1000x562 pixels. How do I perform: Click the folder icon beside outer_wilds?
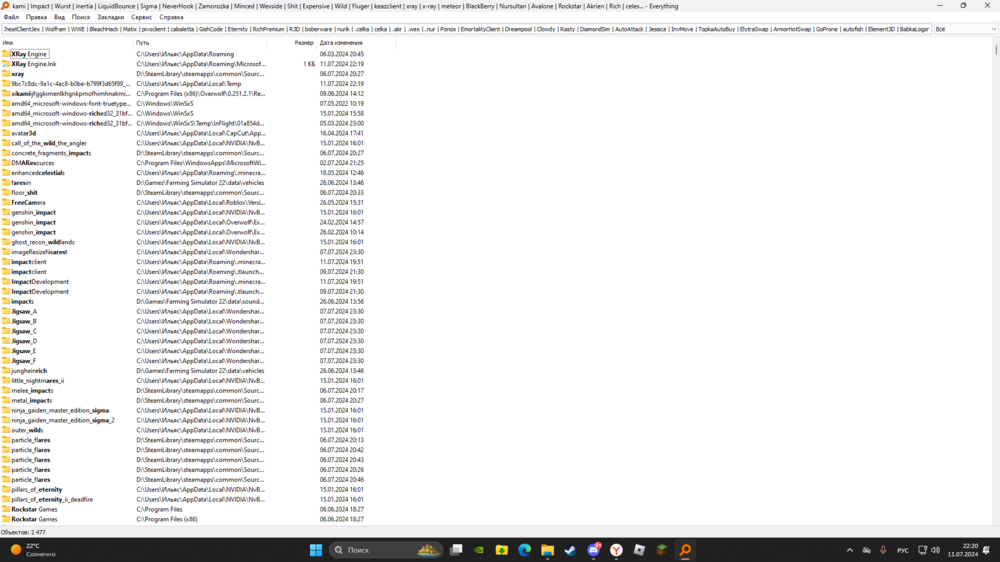[x=6, y=430]
